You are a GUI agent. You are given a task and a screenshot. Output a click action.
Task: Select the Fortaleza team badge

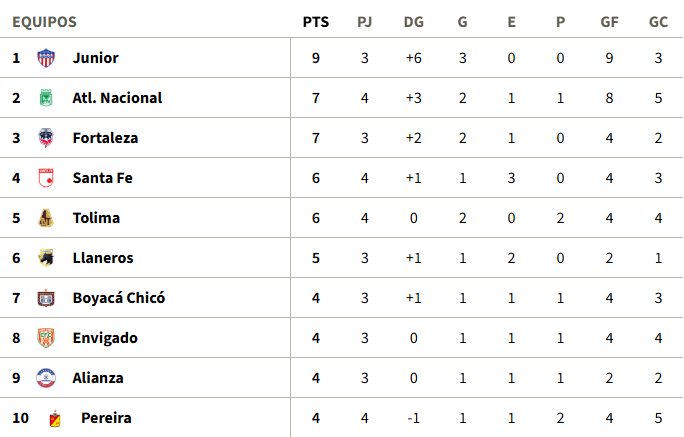(x=46, y=138)
